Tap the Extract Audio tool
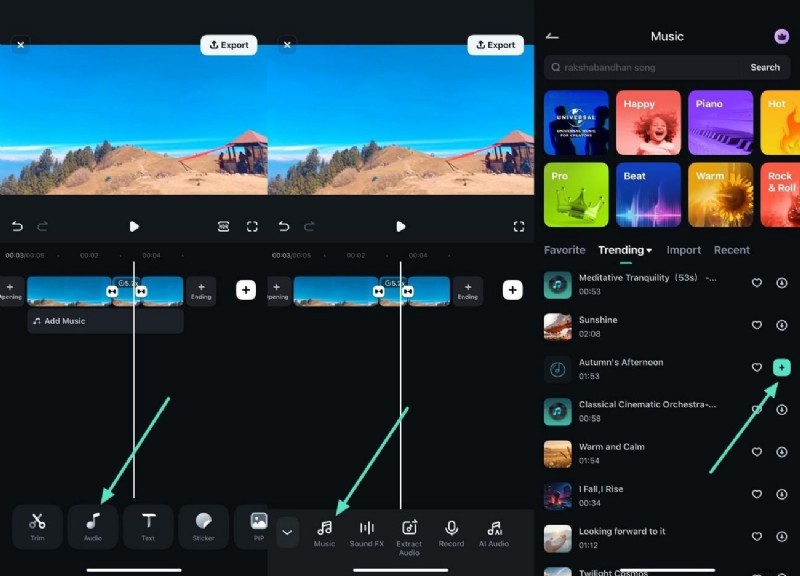Screen dimensions: 800x576 tap(409, 528)
